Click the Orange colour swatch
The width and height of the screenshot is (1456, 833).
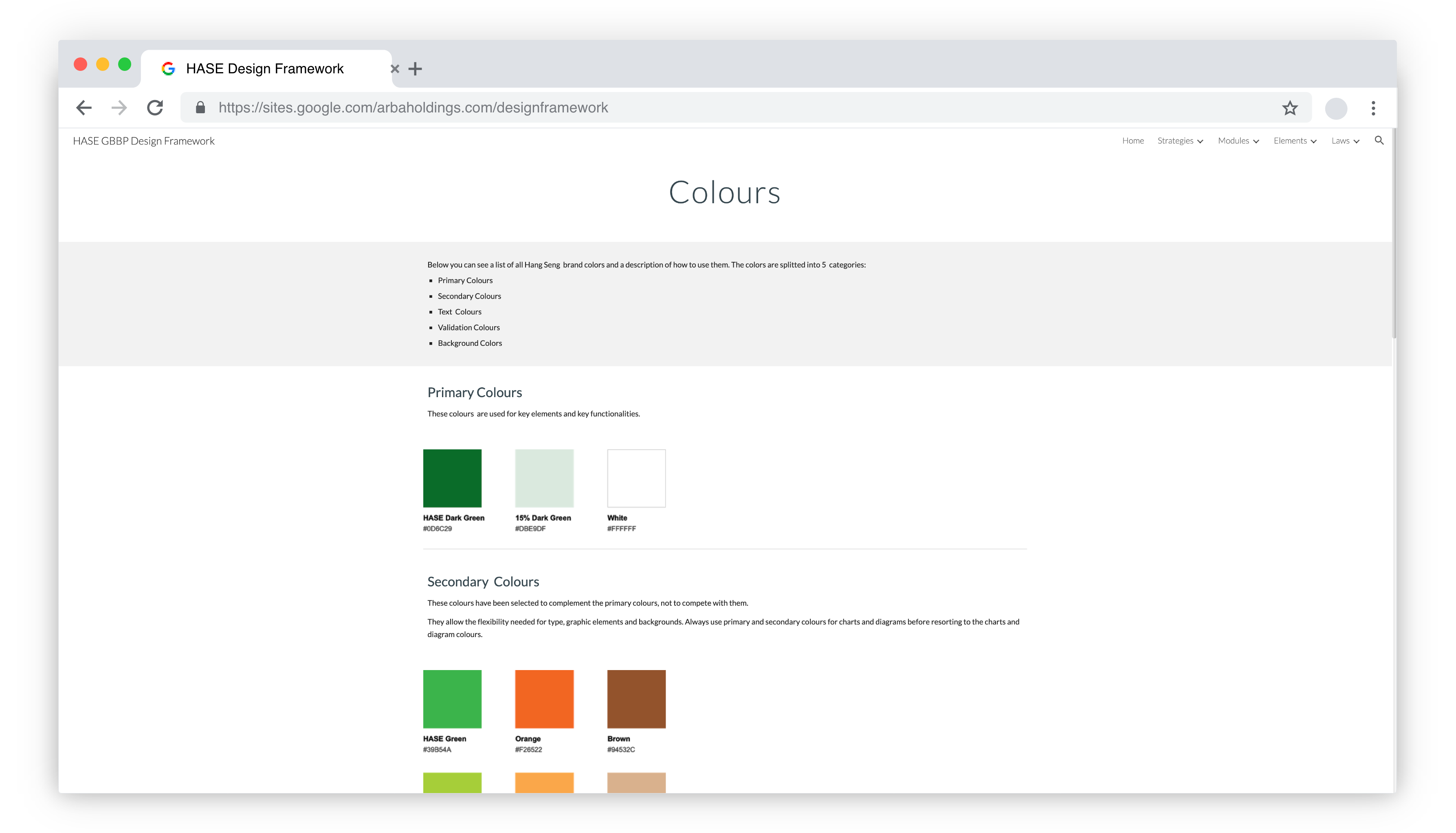(x=544, y=699)
